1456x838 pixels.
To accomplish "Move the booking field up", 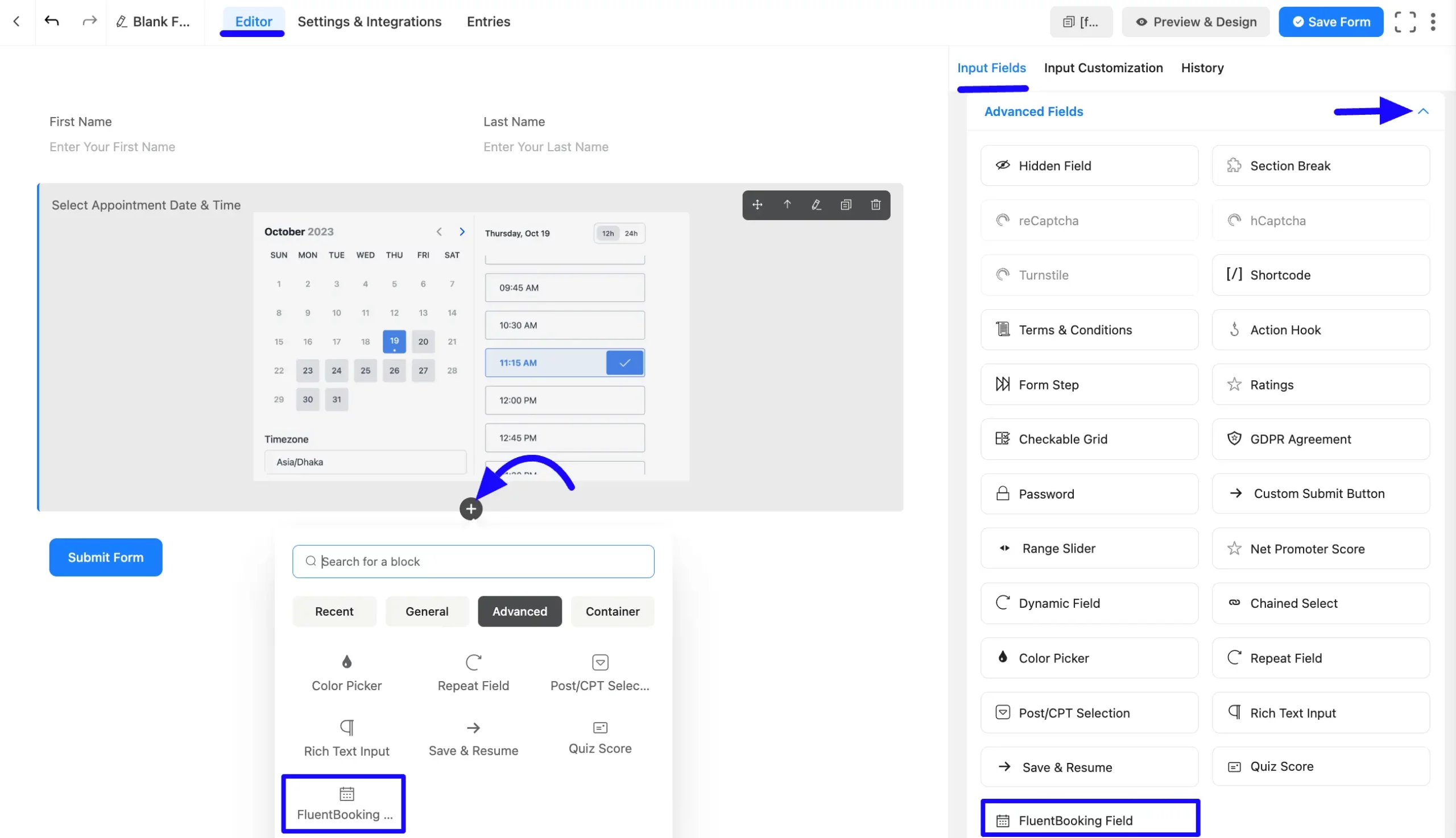I will 787,205.
